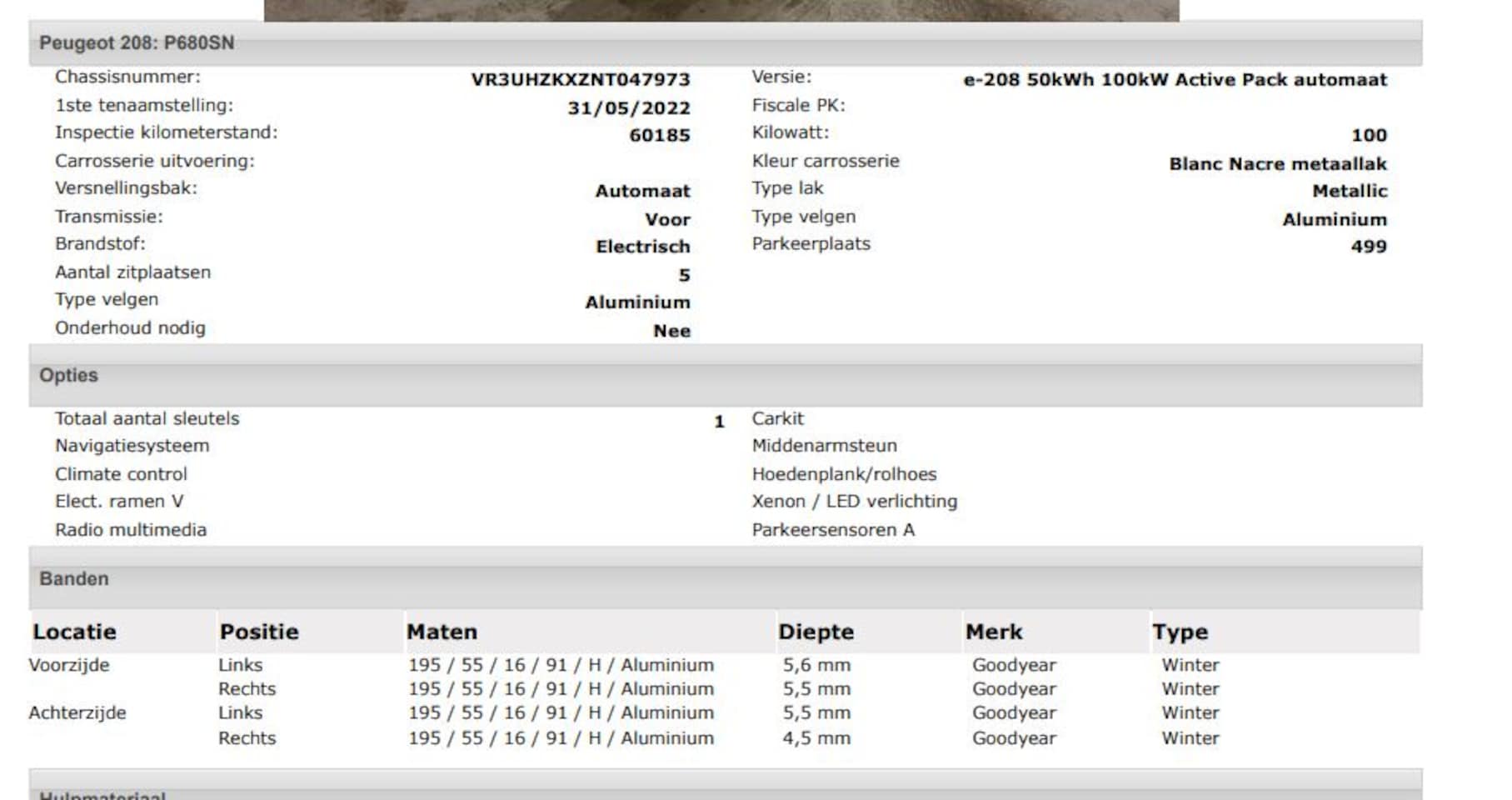Click Winter type in rear-right tyre row
The image size is (1512, 800).
tap(1190, 738)
